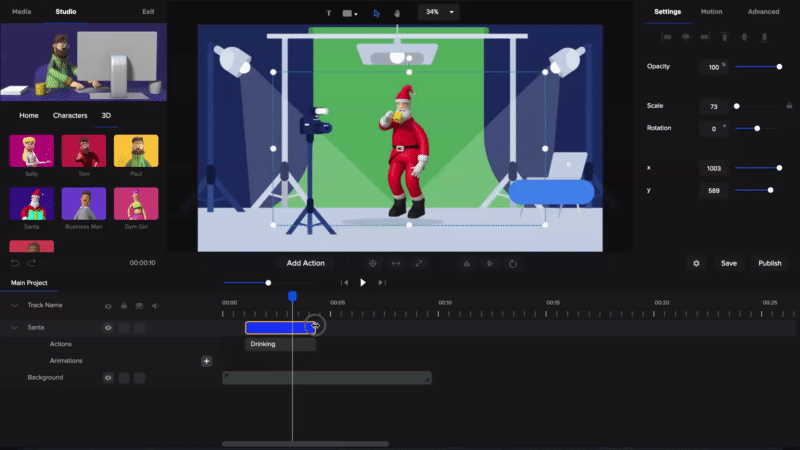Open the Settings tab in right panel
Viewport: 800px width, 450px height.
[667, 11]
